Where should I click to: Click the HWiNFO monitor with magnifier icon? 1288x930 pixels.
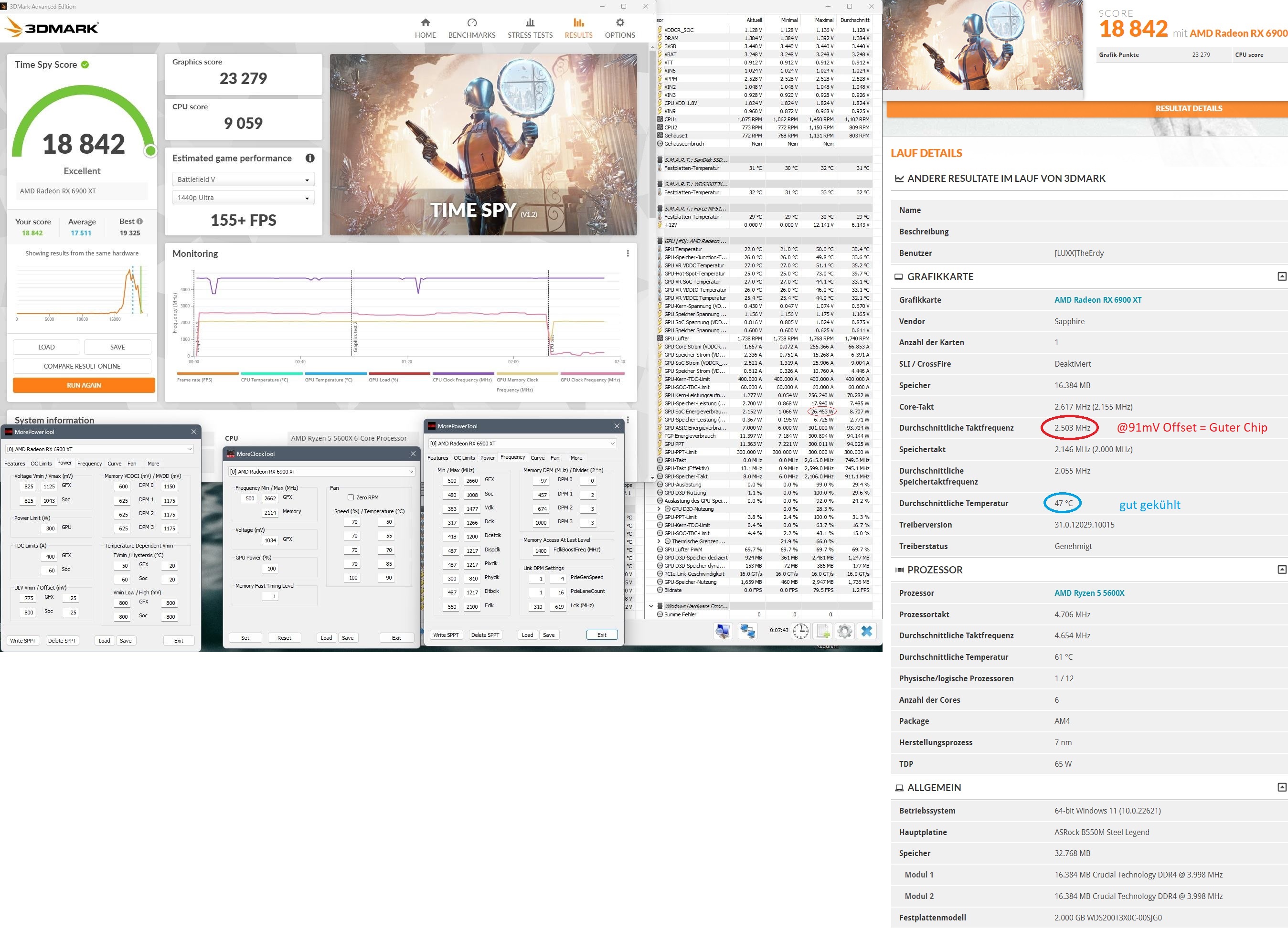point(723,631)
